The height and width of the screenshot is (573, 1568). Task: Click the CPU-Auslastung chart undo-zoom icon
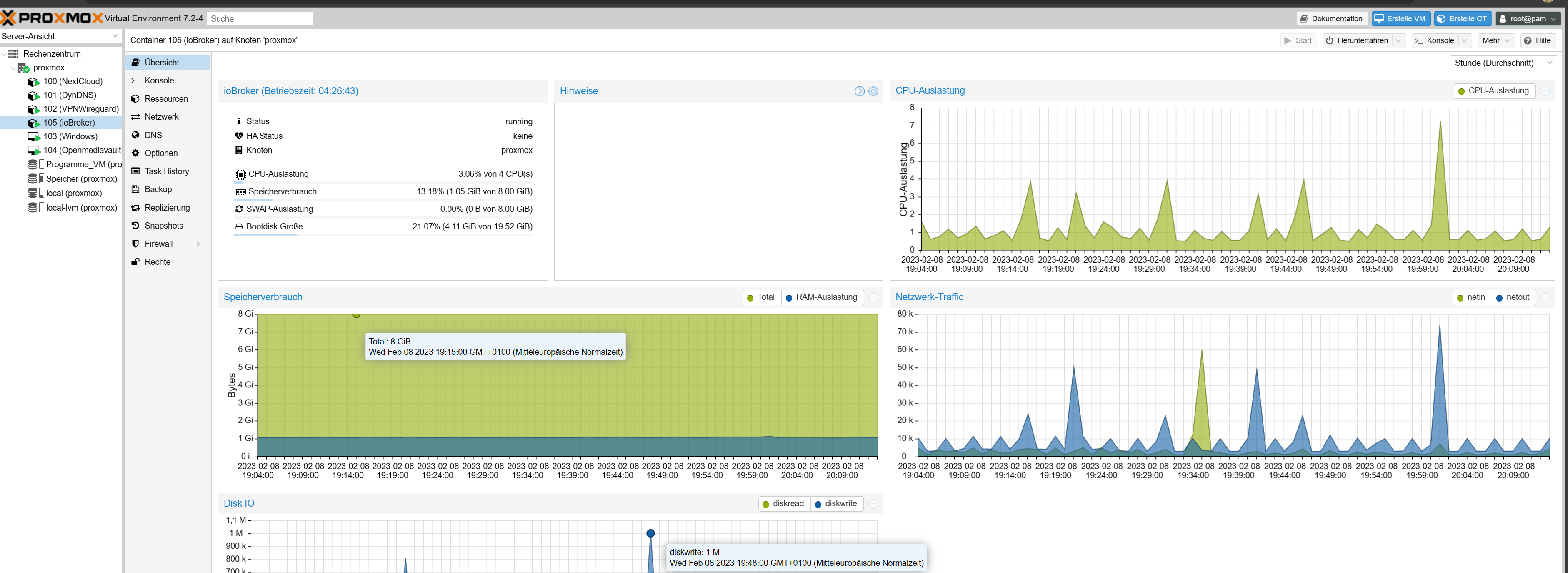tap(1545, 91)
